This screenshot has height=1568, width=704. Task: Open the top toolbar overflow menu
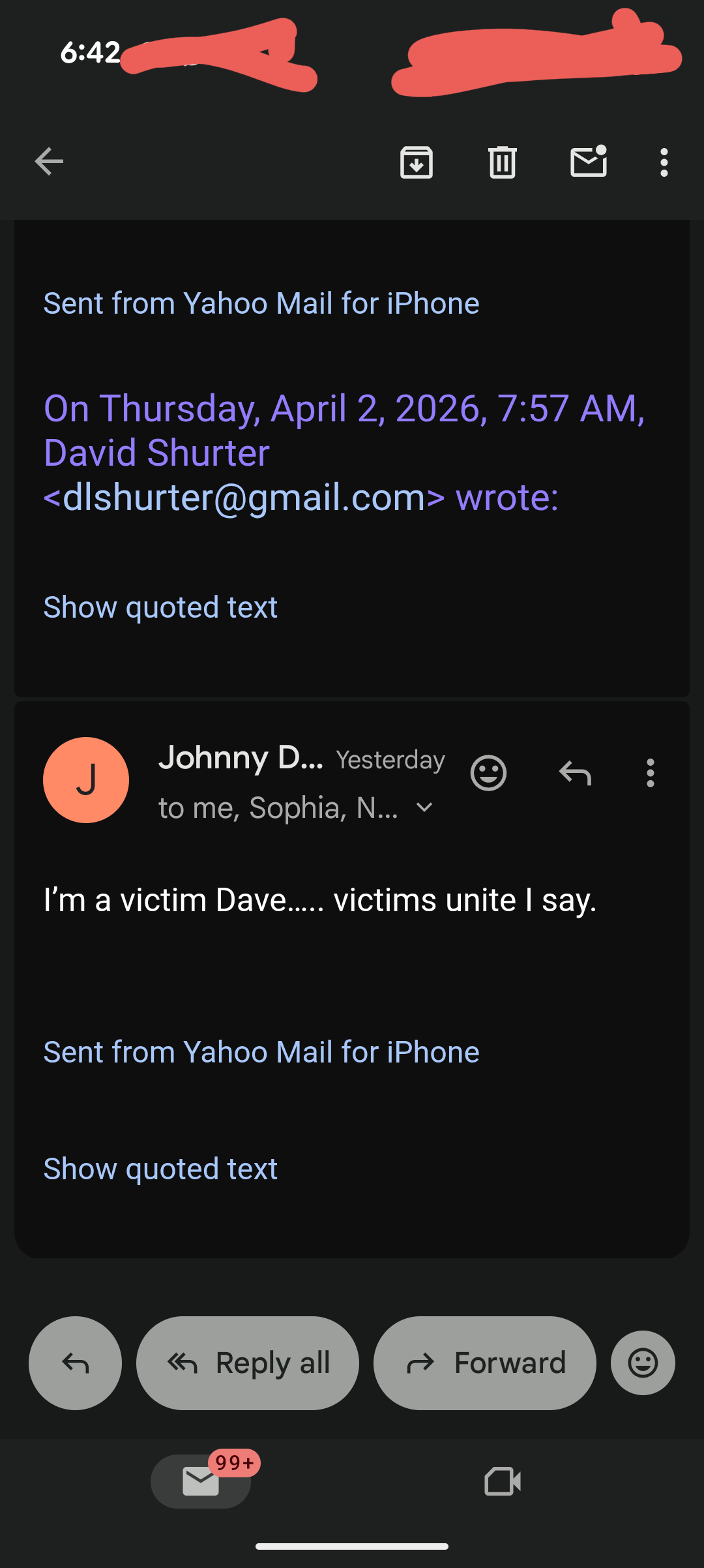tap(664, 162)
